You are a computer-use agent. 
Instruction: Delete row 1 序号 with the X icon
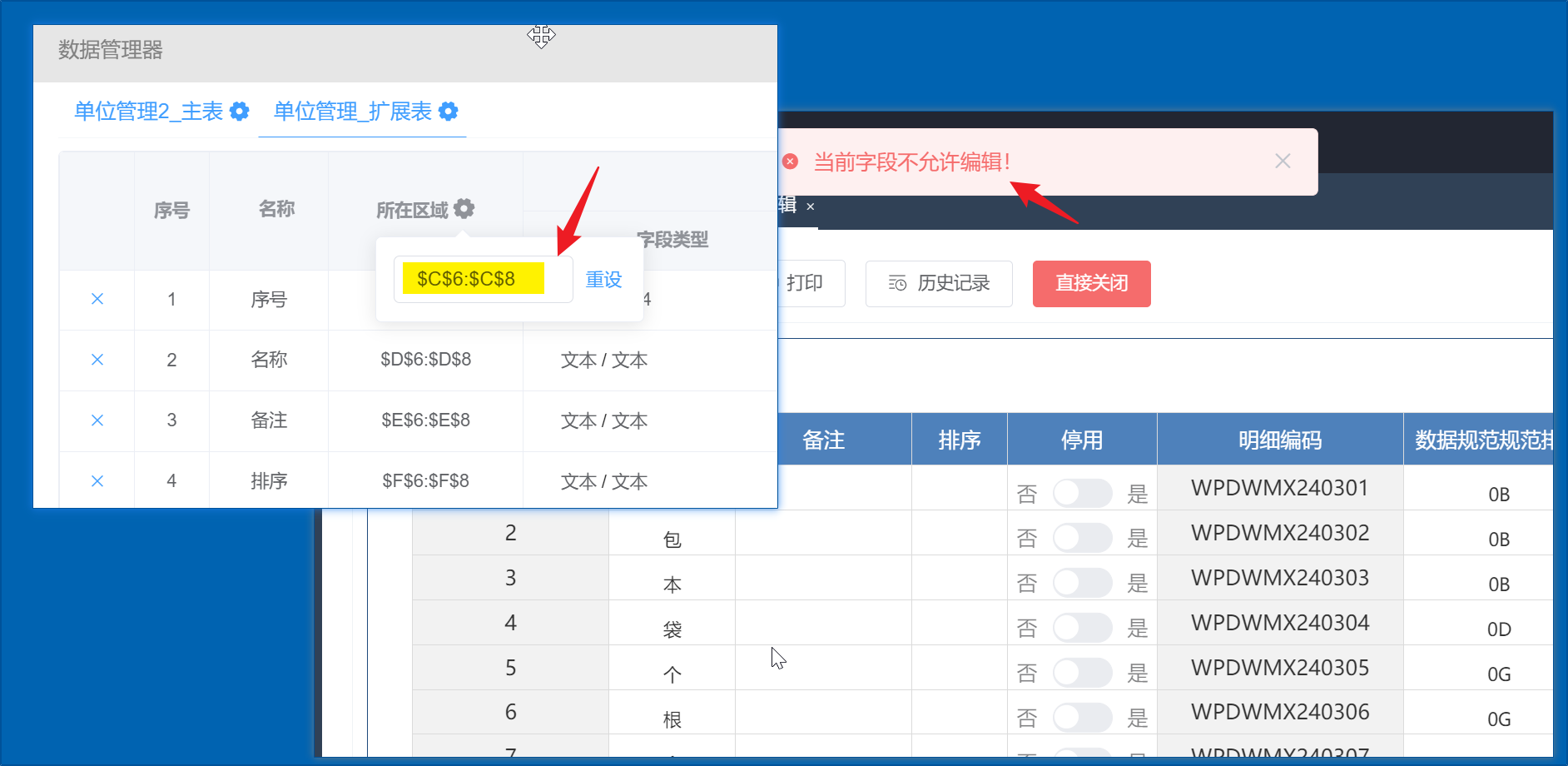coord(97,299)
